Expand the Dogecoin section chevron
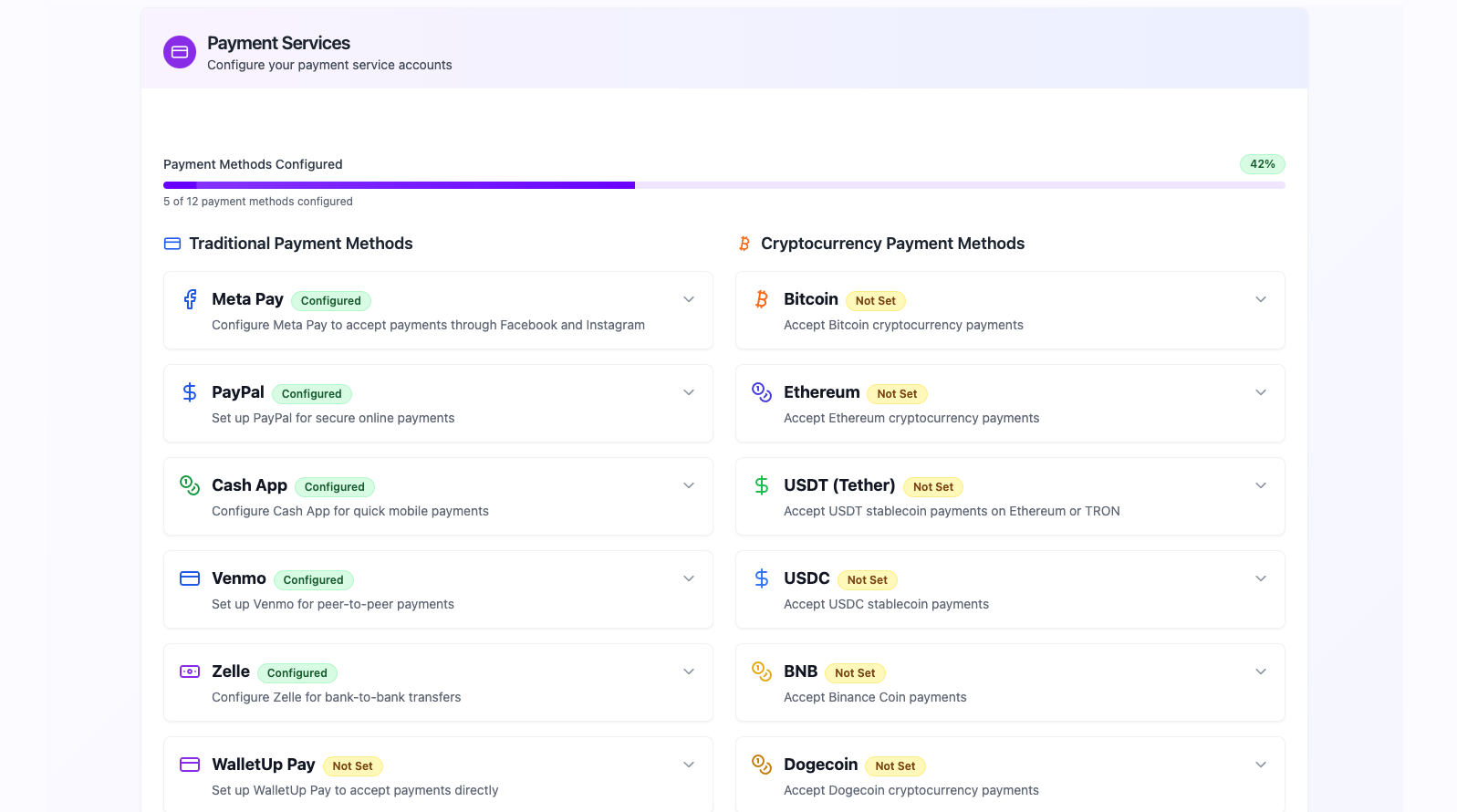1457x812 pixels. coord(1261,765)
